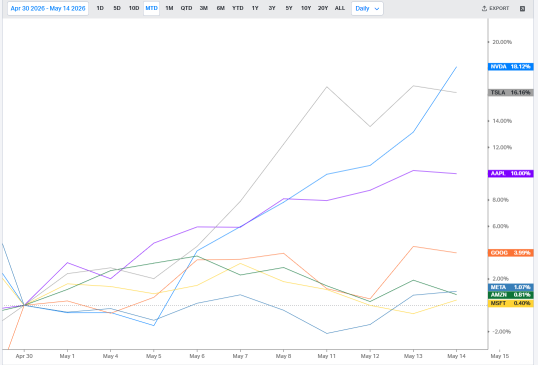Click the Apr 30 x-axis date

(x=24, y=356)
